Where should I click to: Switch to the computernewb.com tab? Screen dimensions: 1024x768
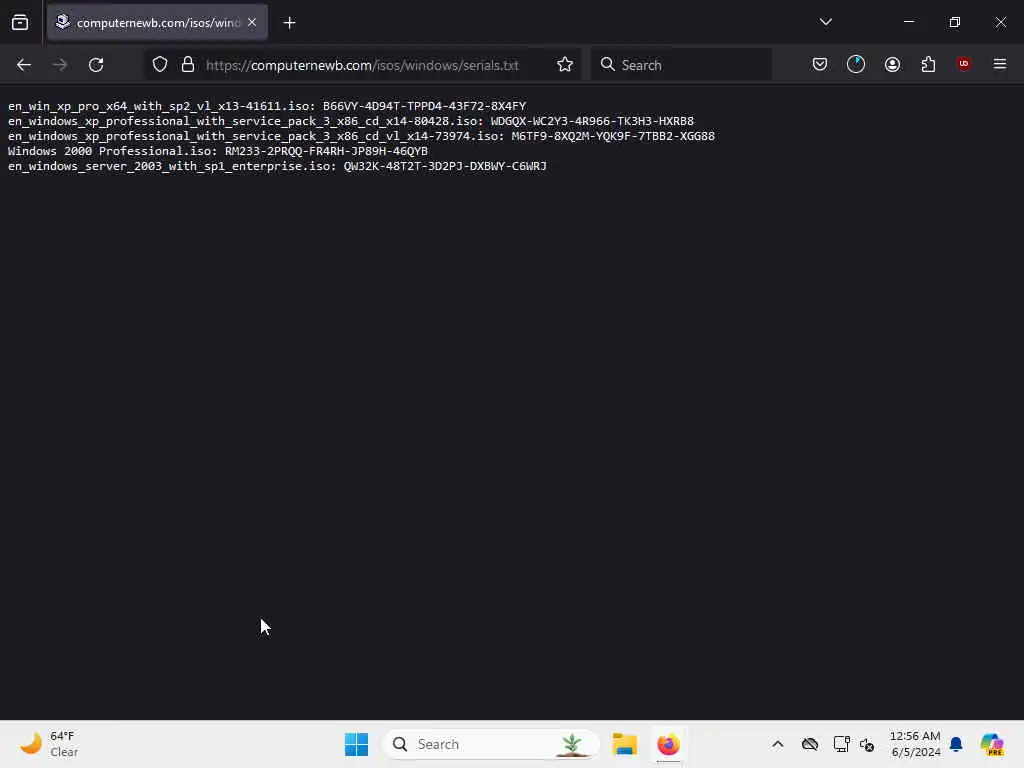coord(157,23)
